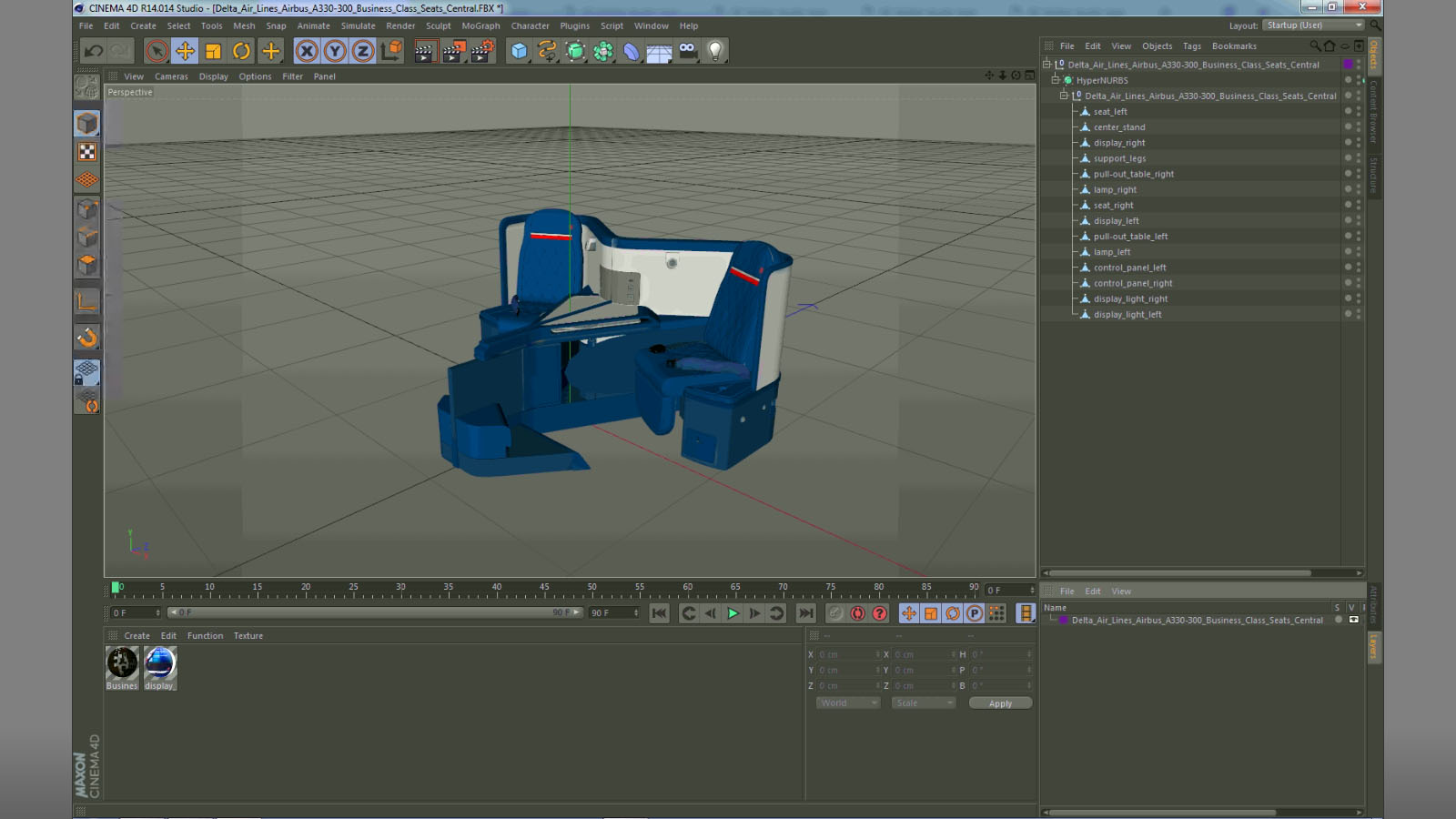This screenshot has height=819, width=1456.
Task: Open viewport Cameras menu
Action: pos(171,76)
